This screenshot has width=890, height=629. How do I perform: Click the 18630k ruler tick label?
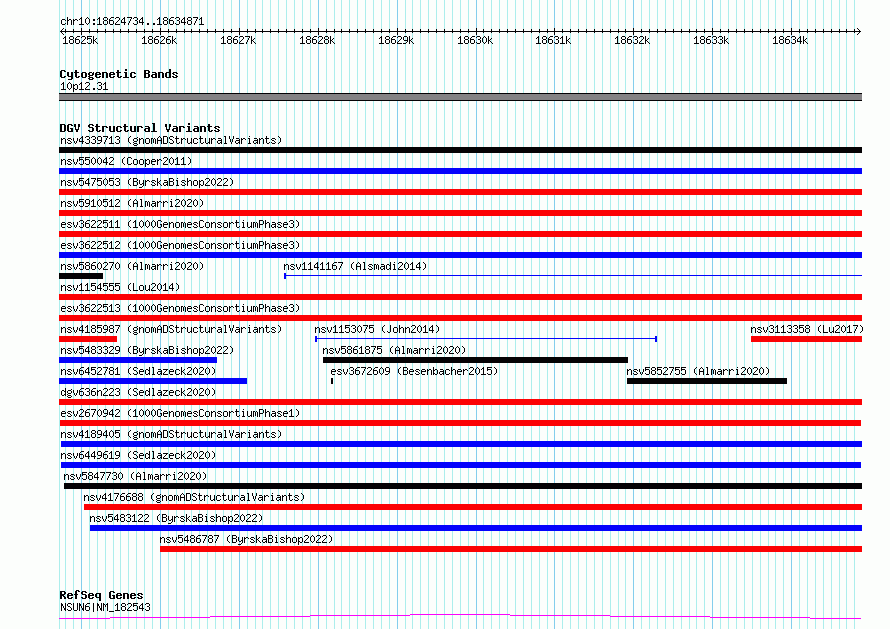pyautogui.click(x=475, y=40)
